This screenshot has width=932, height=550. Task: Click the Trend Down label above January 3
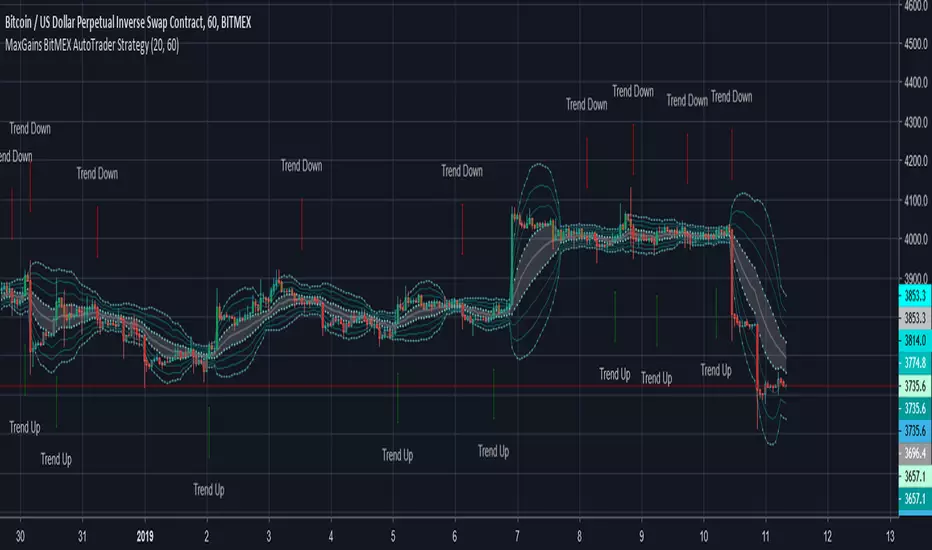pos(301,166)
